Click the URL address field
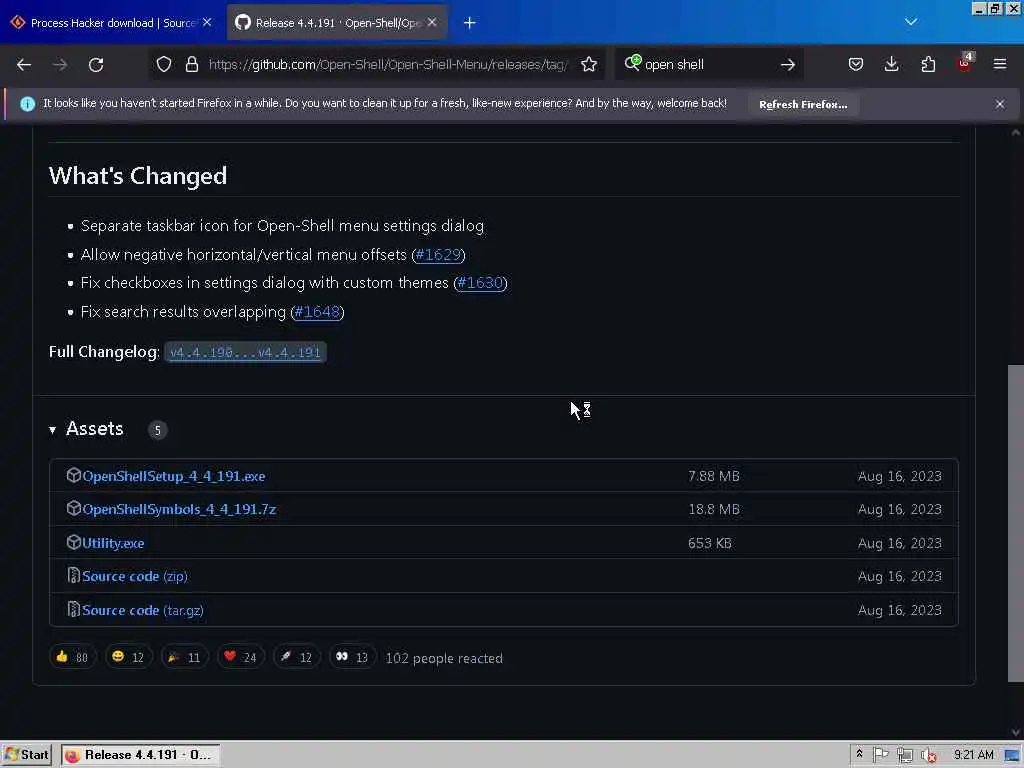Image resolution: width=1024 pixels, height=768 pixels. tap(389, 65)
